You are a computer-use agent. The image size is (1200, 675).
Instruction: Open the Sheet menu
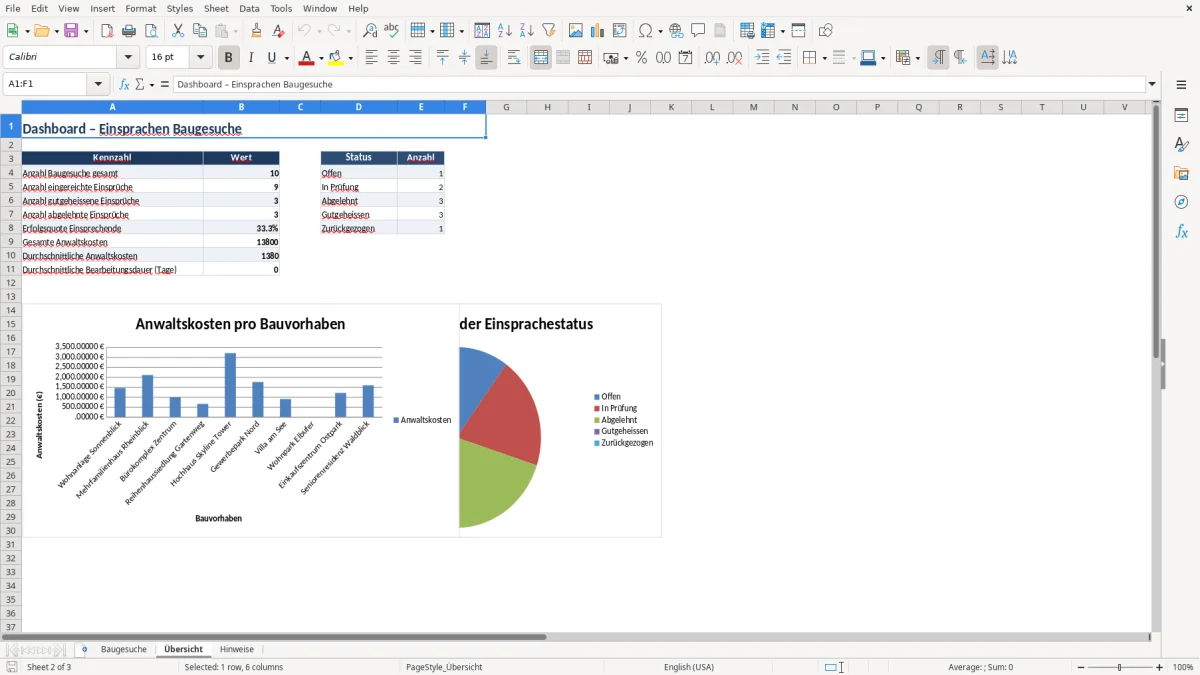216,8
